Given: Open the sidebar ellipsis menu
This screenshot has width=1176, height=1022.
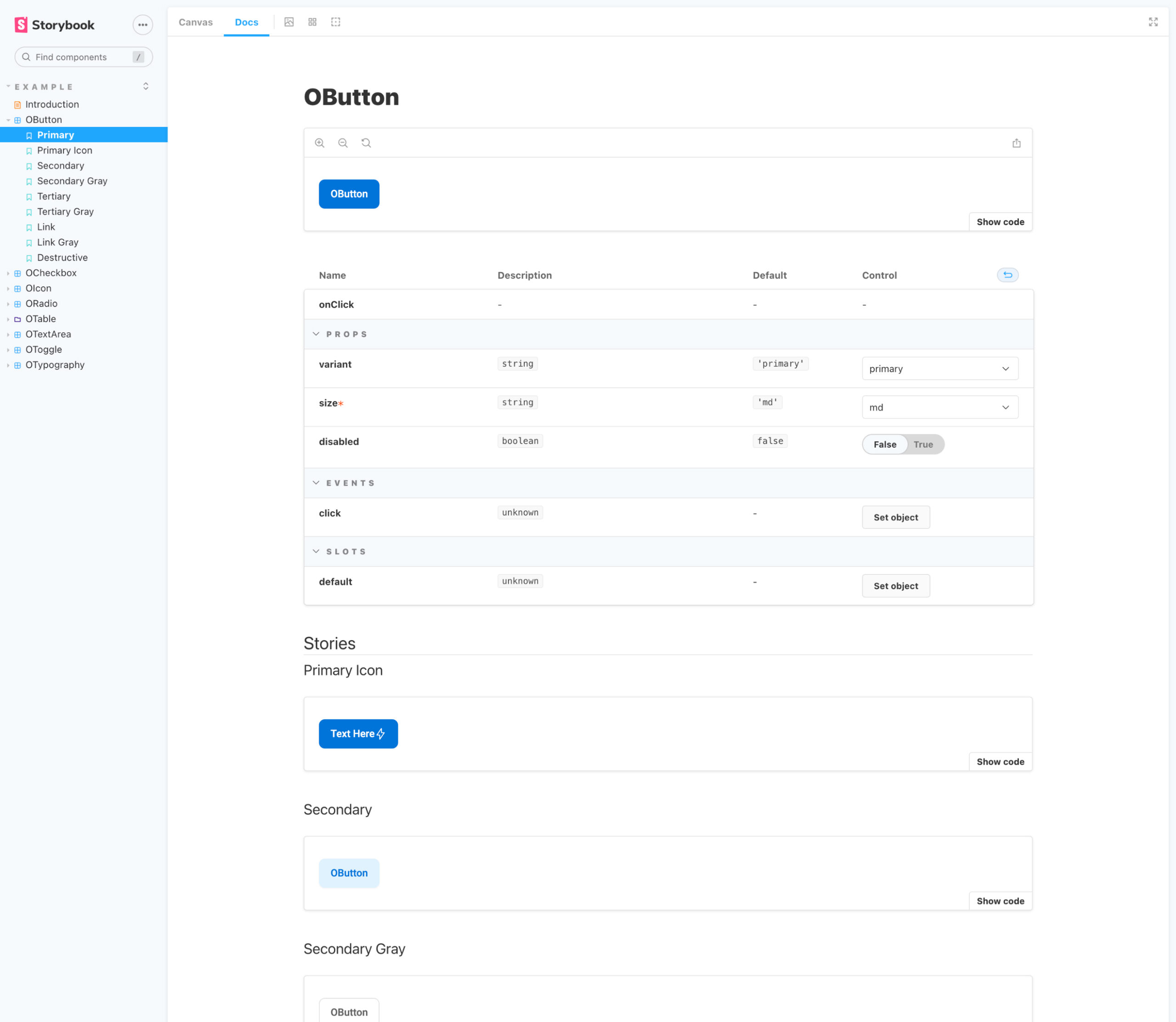Looking at the screenshot, I should [142, 24].
